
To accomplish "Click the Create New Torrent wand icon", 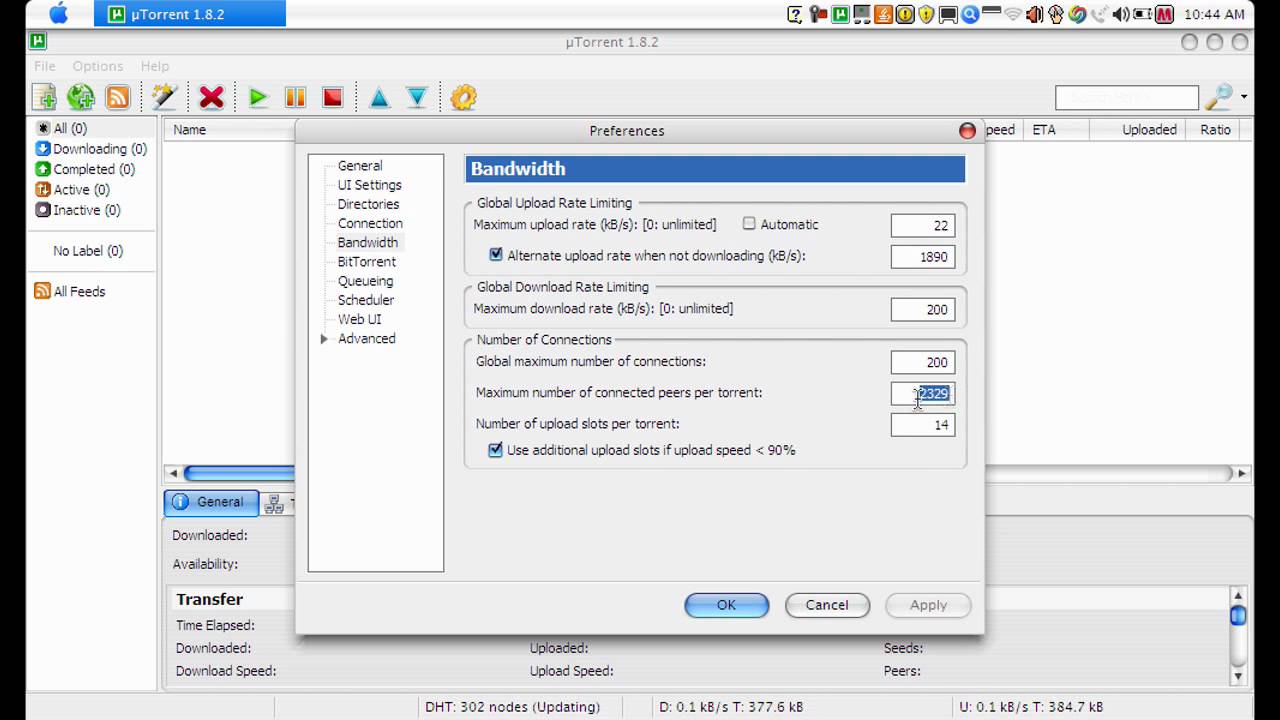I will pyautogui.click(x=164, y=97).
